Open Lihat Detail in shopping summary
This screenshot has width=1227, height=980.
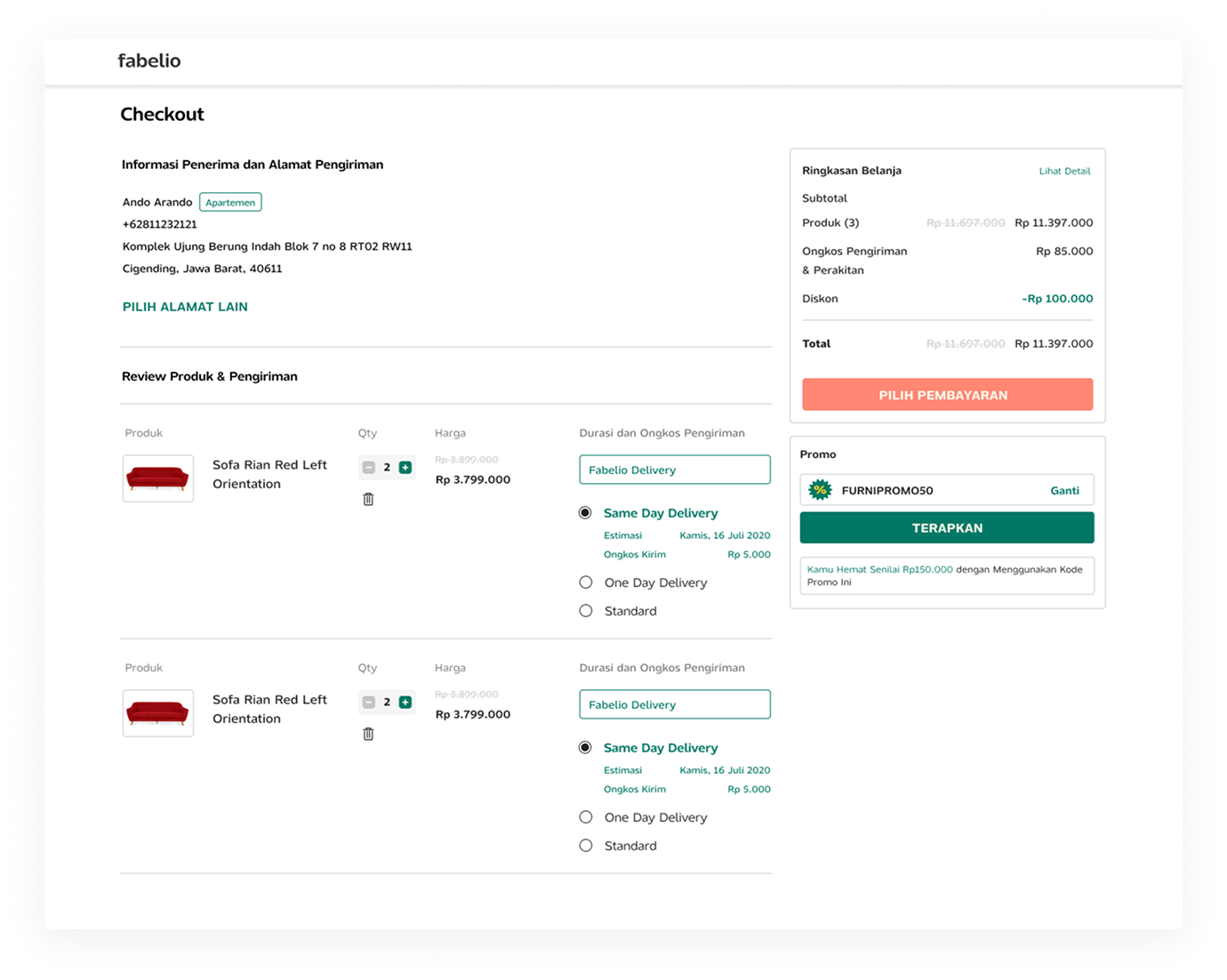[x=1064, y=171]
